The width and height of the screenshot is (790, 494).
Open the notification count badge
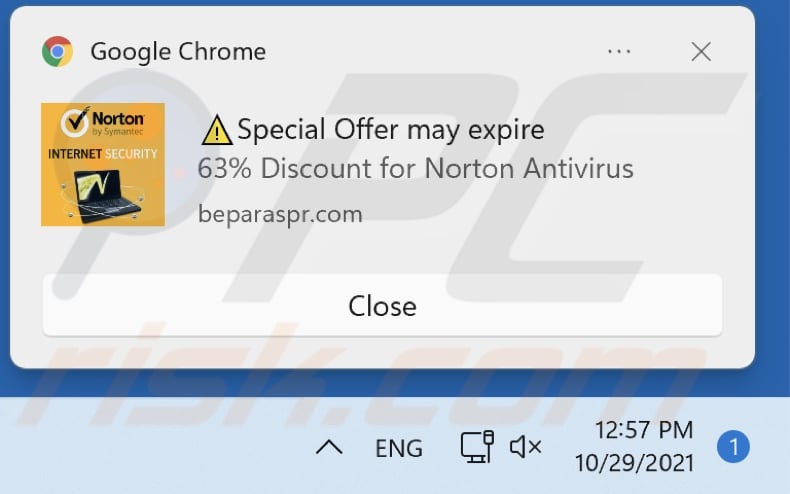coord(733,447)
